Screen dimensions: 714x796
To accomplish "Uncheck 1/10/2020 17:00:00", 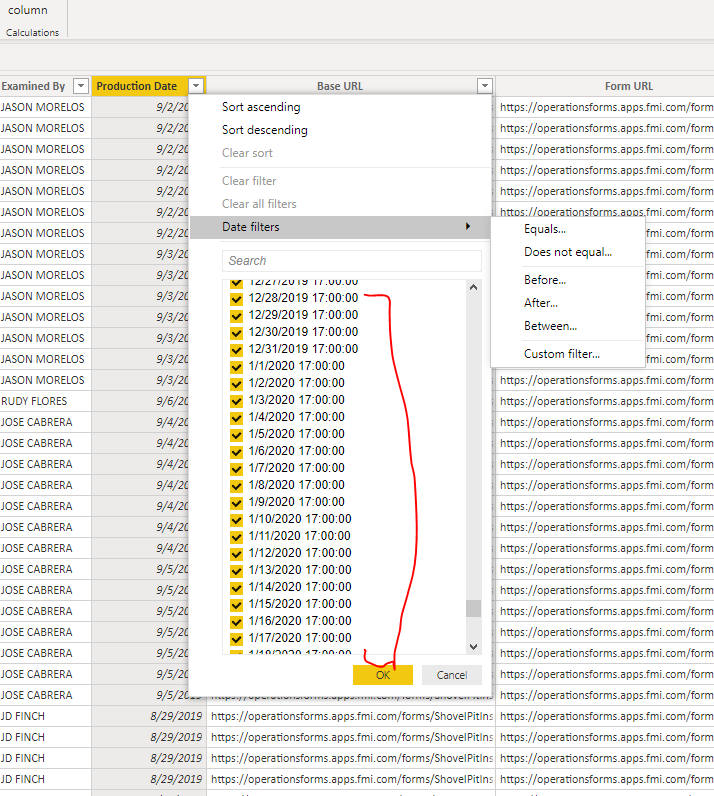I will 236,520.
